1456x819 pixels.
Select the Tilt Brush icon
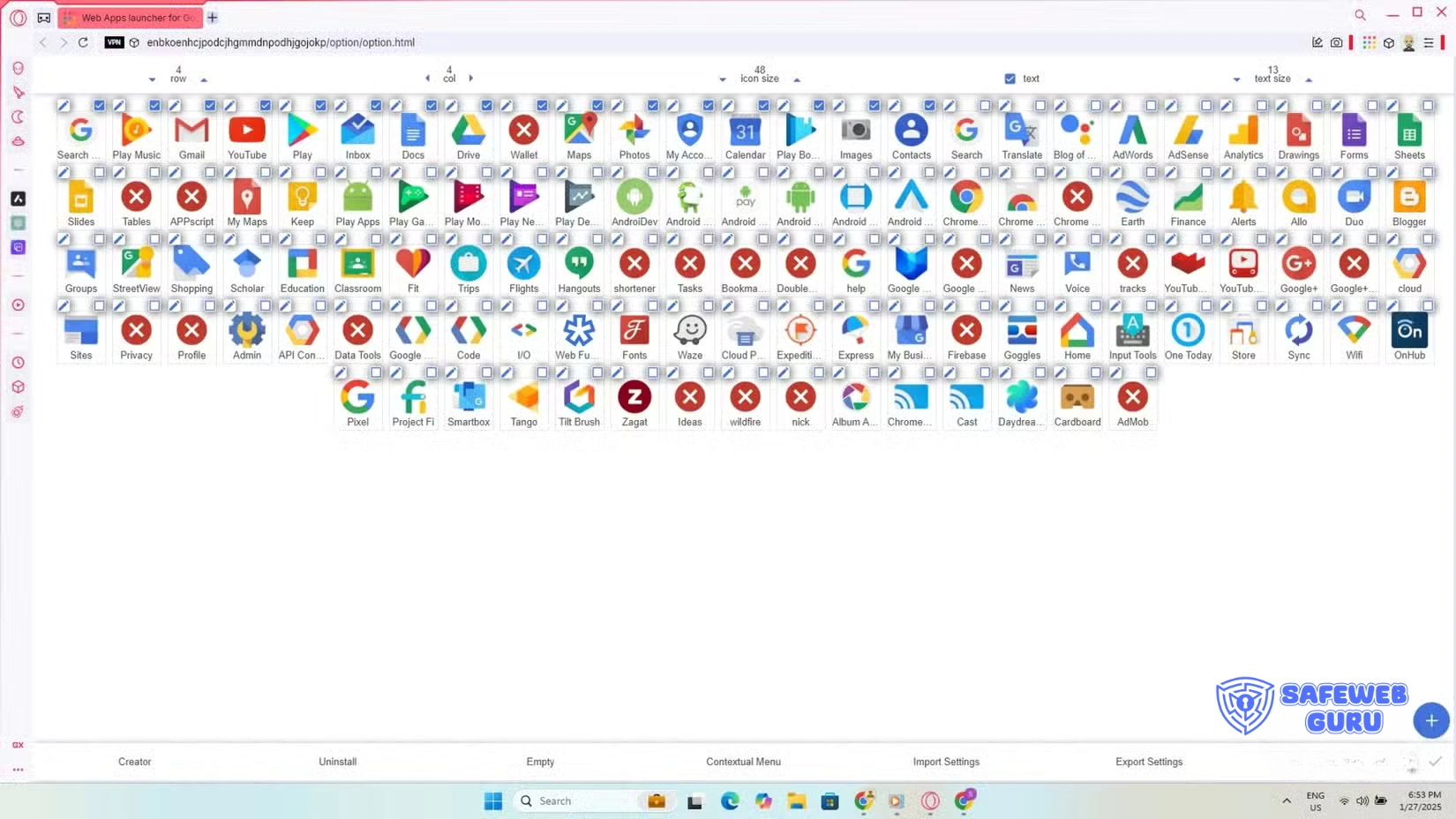point(579,397)
